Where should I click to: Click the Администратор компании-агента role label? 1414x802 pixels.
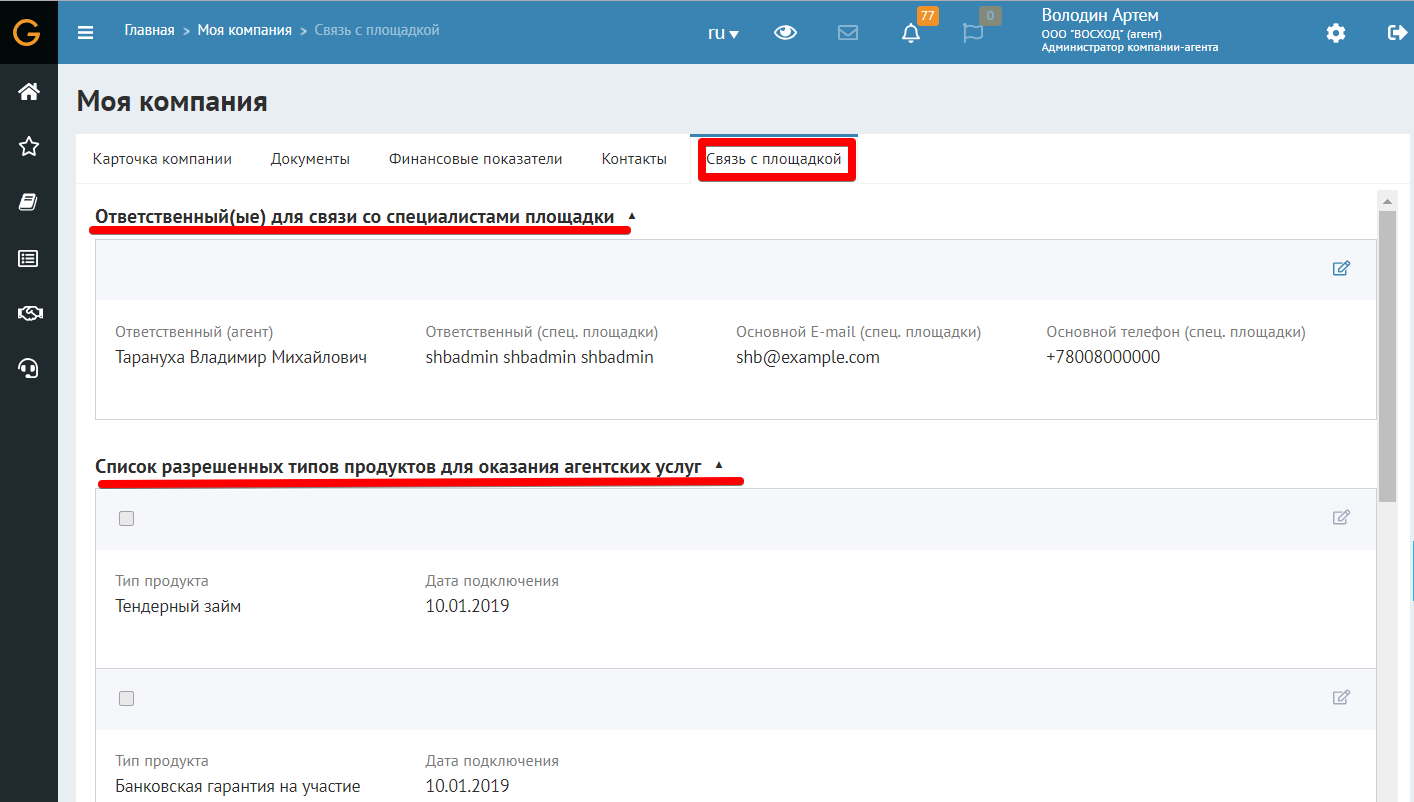(1130, 47)
